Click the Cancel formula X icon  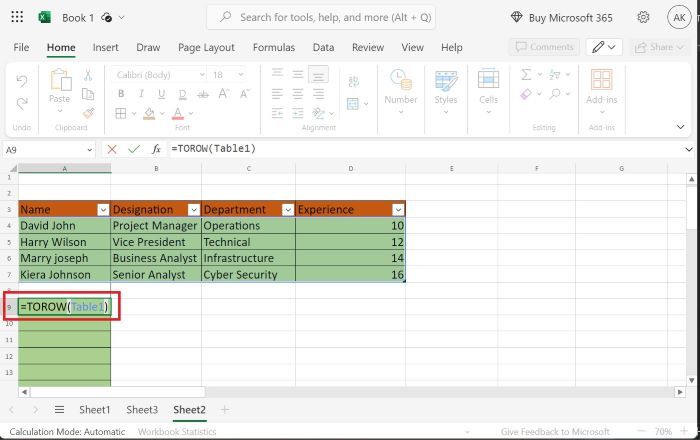pyautogui.click(x=112, y=149)
